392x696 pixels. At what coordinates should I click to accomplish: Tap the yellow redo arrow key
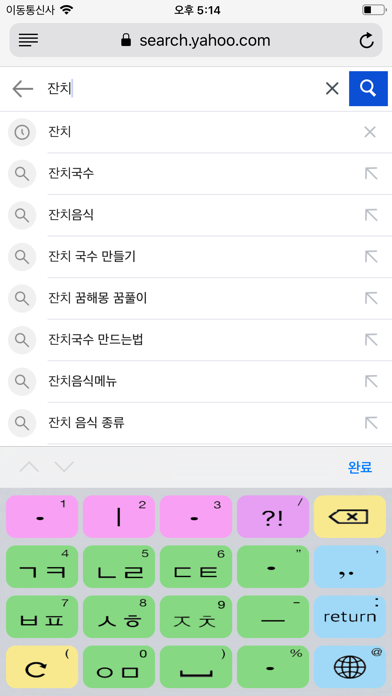42,667
